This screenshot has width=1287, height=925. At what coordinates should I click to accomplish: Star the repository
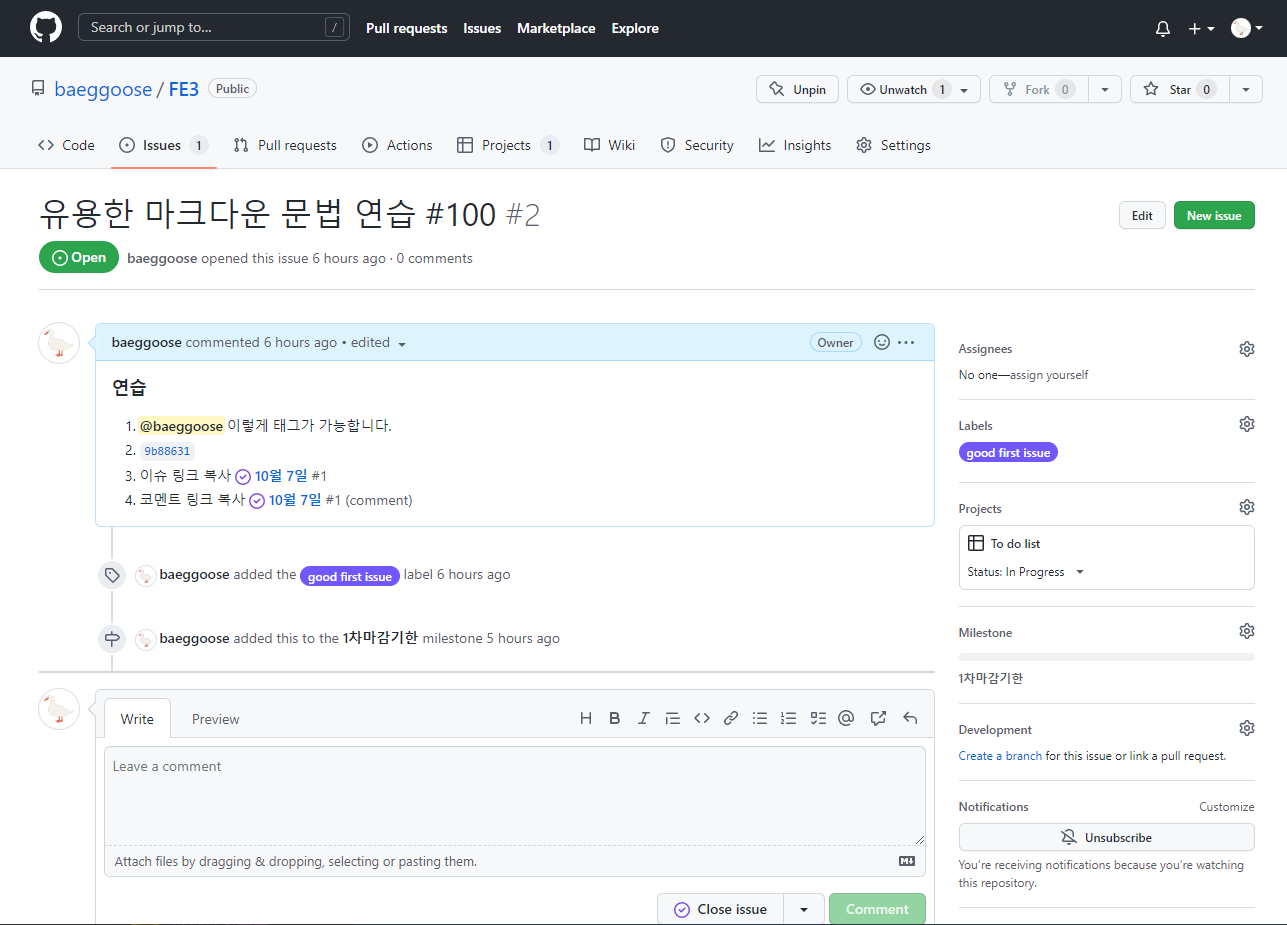(x=1179, y=89)
